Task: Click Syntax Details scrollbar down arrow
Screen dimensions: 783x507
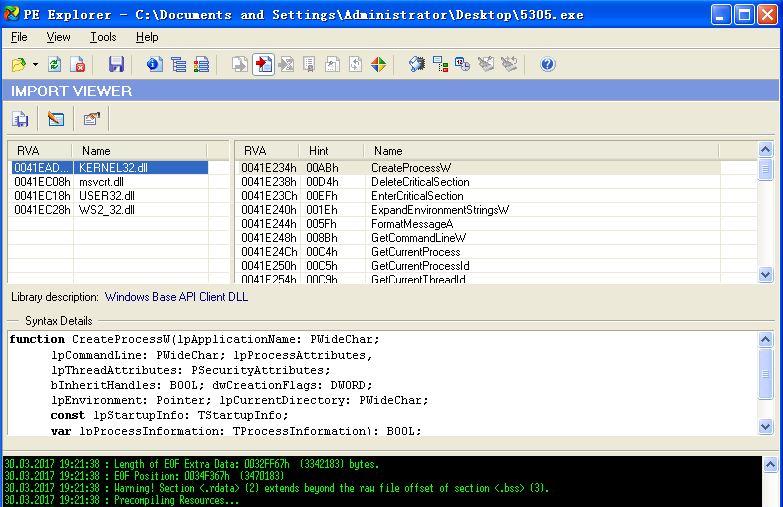Action: [766, 426]
